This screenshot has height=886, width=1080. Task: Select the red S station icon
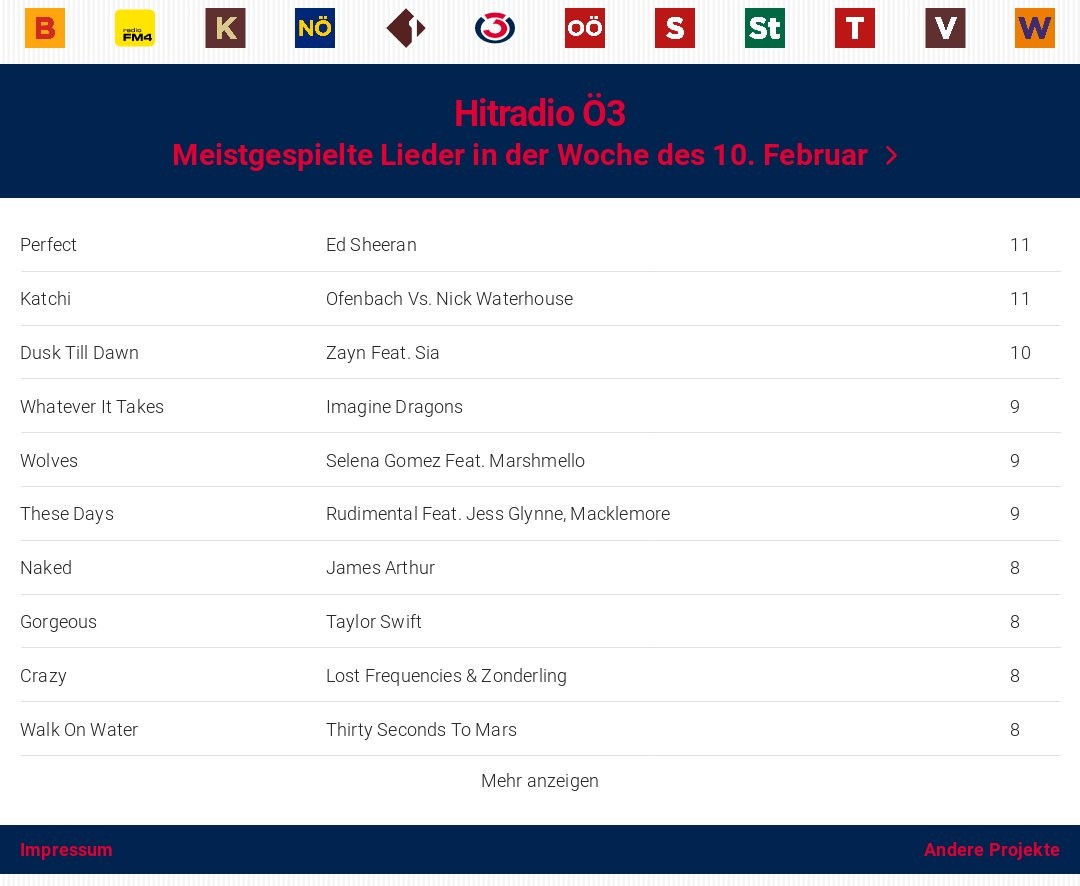tap(675, 28)
